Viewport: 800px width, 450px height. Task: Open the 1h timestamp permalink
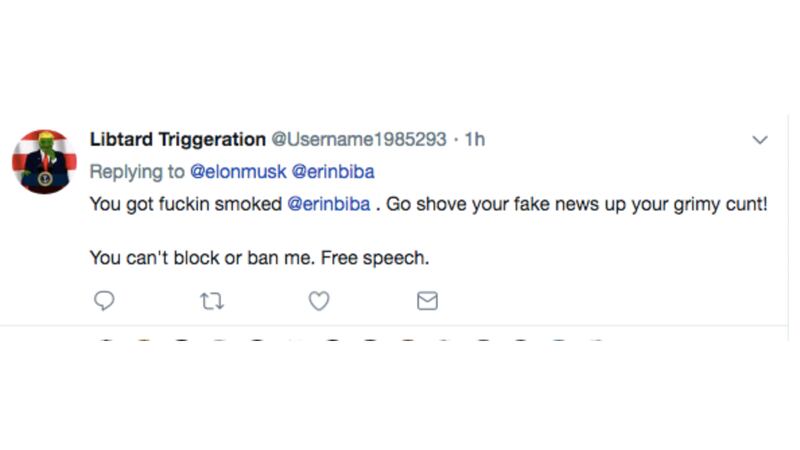475,139
